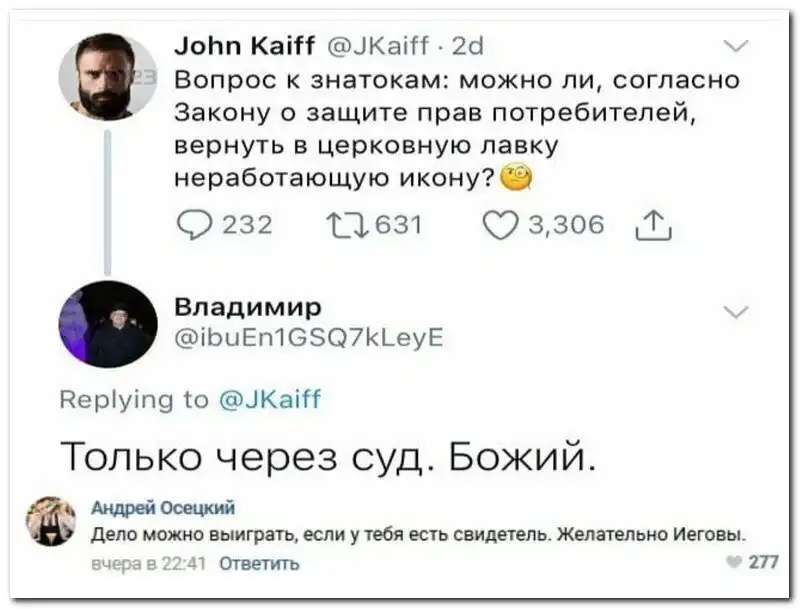
Task: Open the @ibuEn1GSQ7kLeyE handle
Action: [x=309, y=338]
